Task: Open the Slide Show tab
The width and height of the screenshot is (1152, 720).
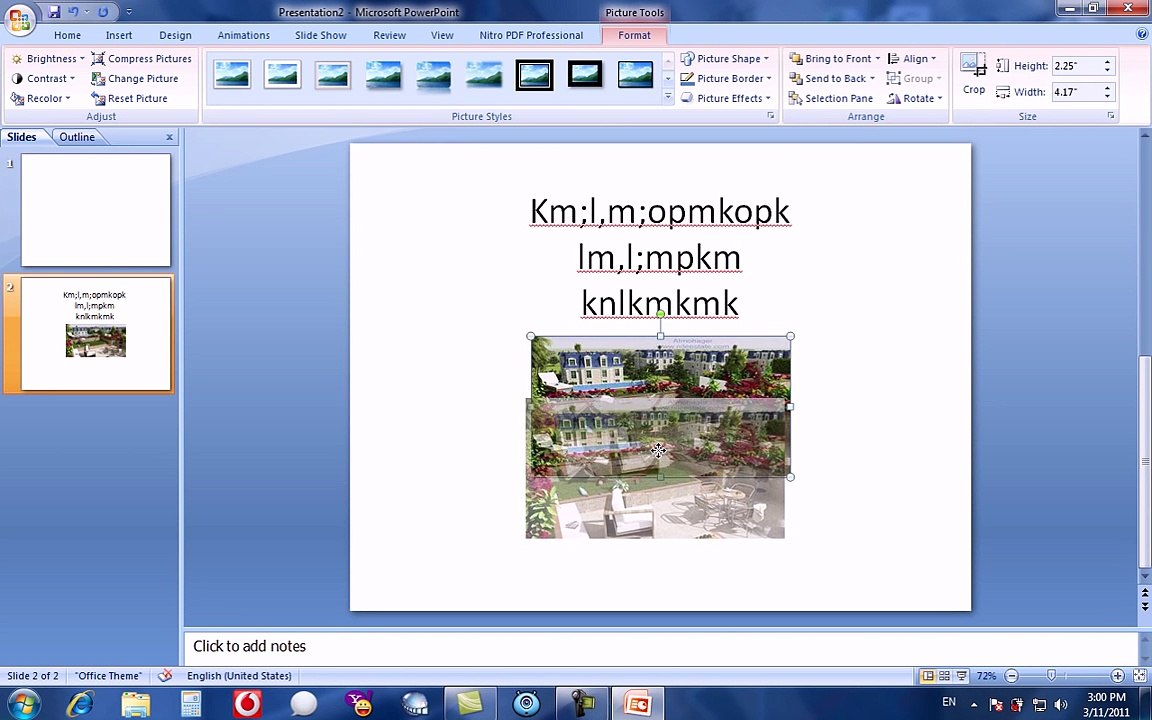Action: coord(320,35)
